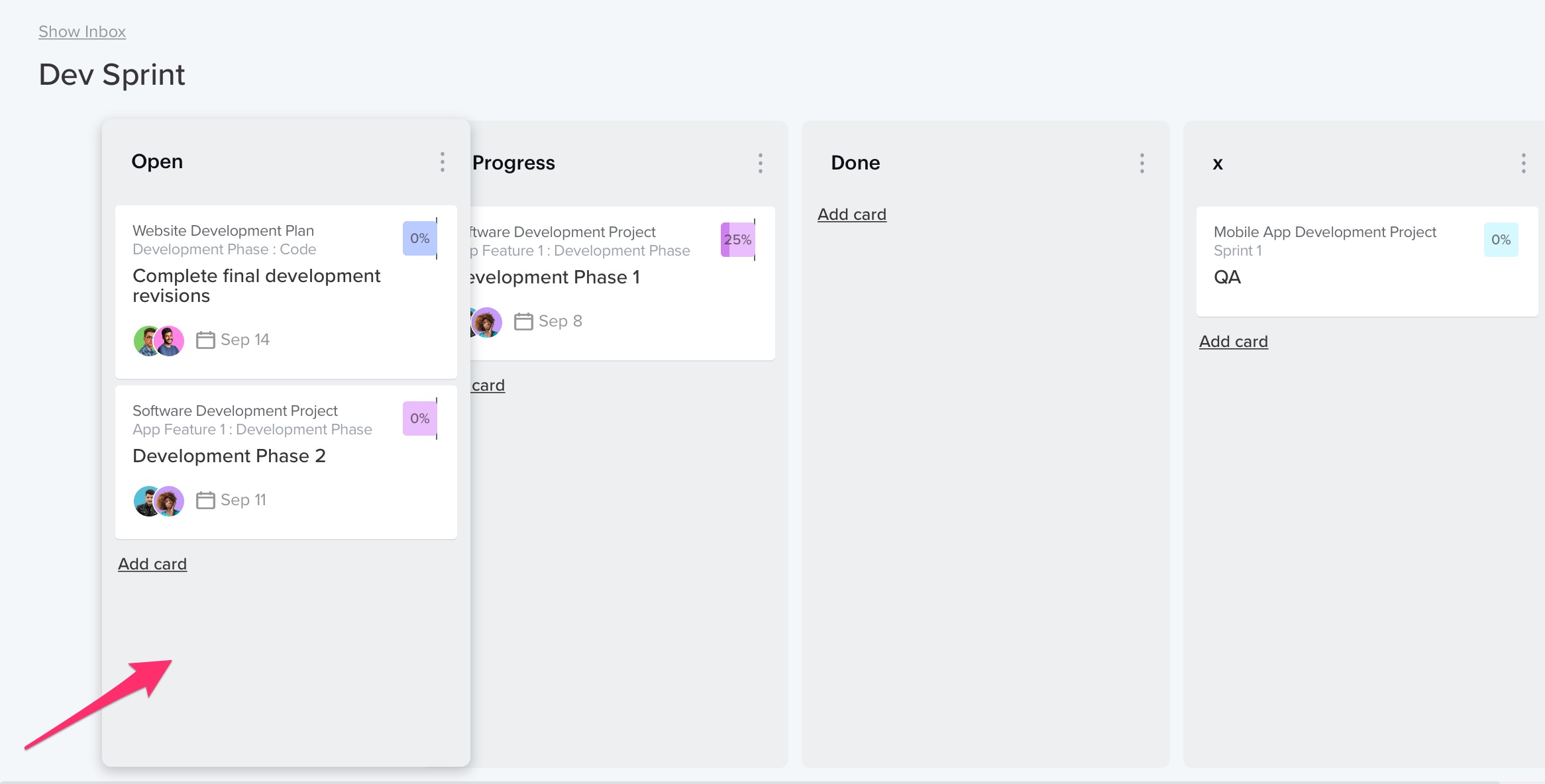The image size is (1545, 784).
Task: Click assignee avatars on Complete final development revisions card
Action: click(159, 340)
